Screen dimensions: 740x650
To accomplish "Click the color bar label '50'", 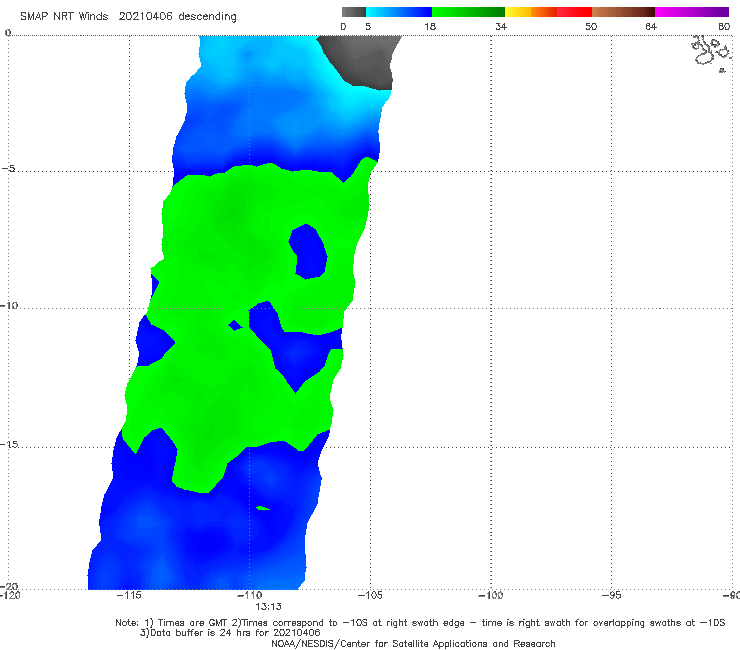I will click(591, 26).
